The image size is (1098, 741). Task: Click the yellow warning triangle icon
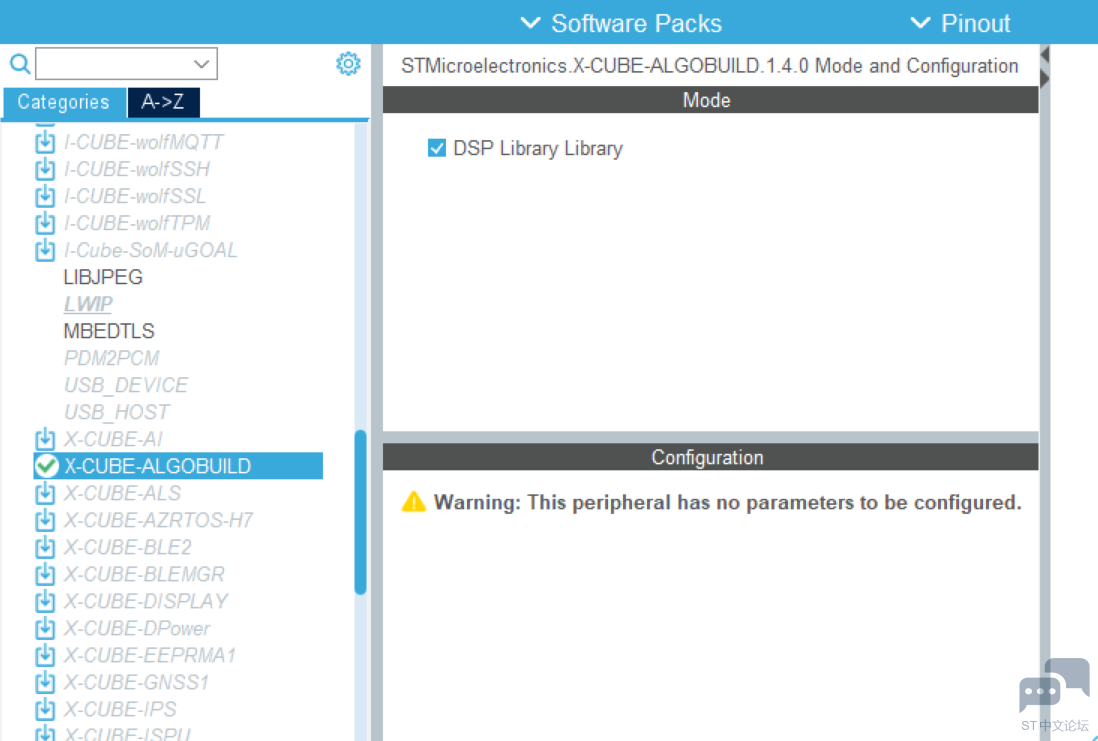[x=414, y=502]
